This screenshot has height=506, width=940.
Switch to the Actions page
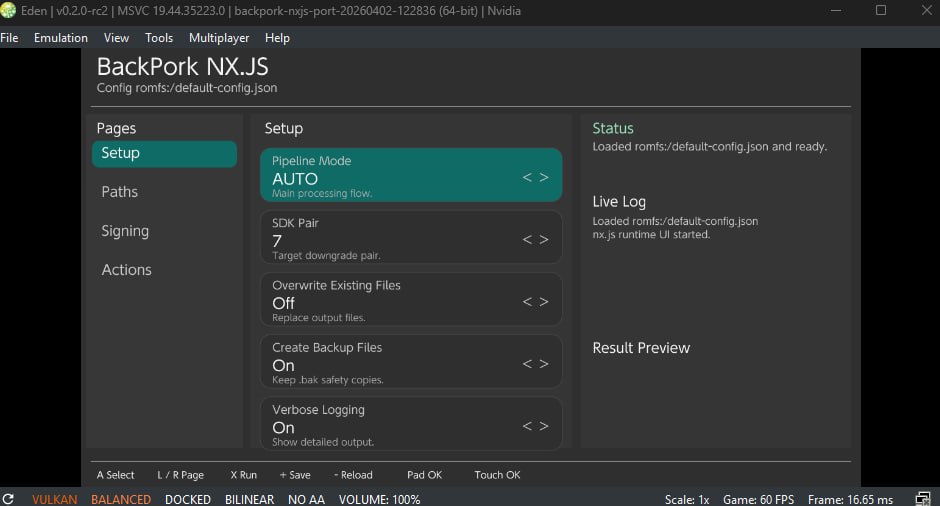[126, 270]
